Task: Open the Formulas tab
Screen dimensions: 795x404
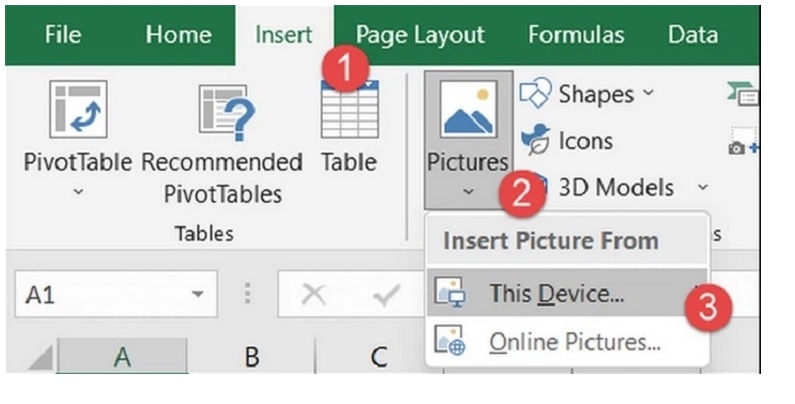Action: coord(576,35)
